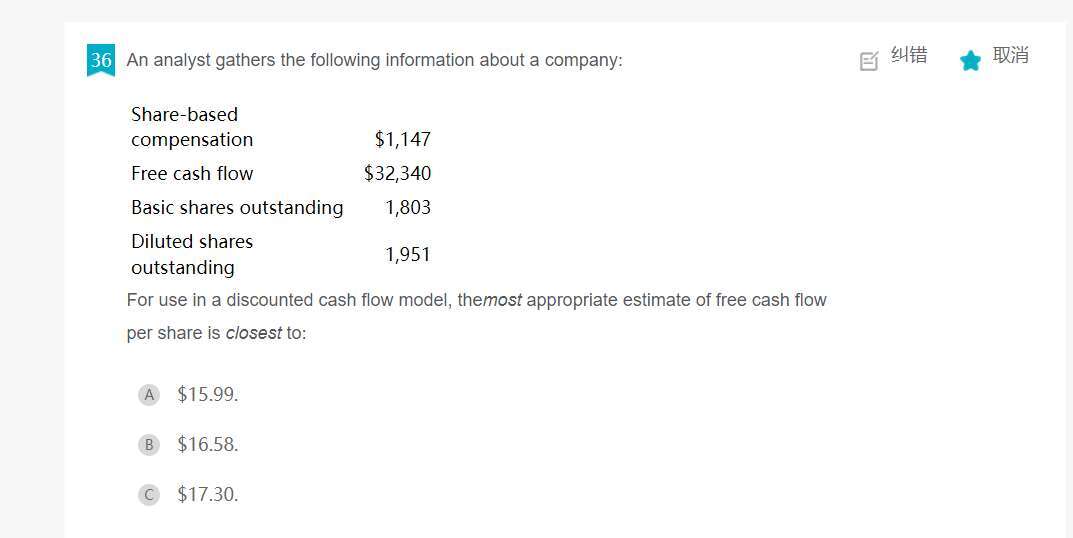Click the Free cash flow row label
The width and height of the screenshot is (1073, 538).
coord(192,173)
